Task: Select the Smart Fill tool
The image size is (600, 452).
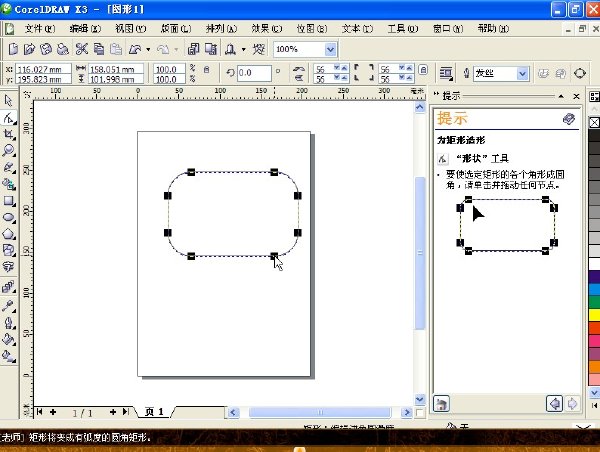Action: [8, 184]
